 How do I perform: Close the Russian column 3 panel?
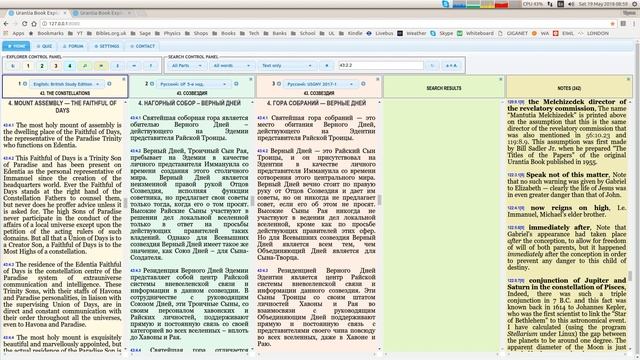[x=378, y=79]
